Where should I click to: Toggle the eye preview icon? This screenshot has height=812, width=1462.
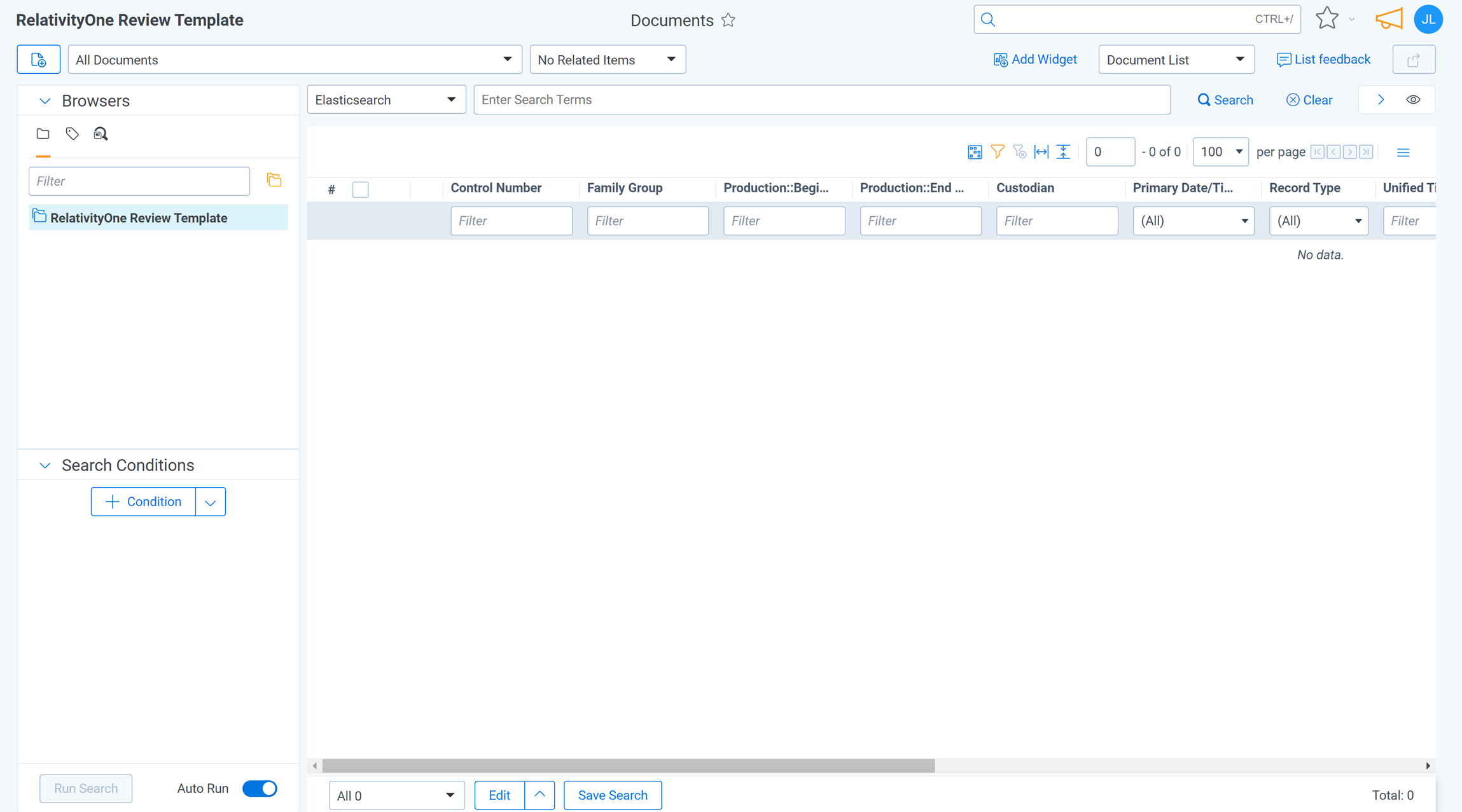coord(1413,100)
